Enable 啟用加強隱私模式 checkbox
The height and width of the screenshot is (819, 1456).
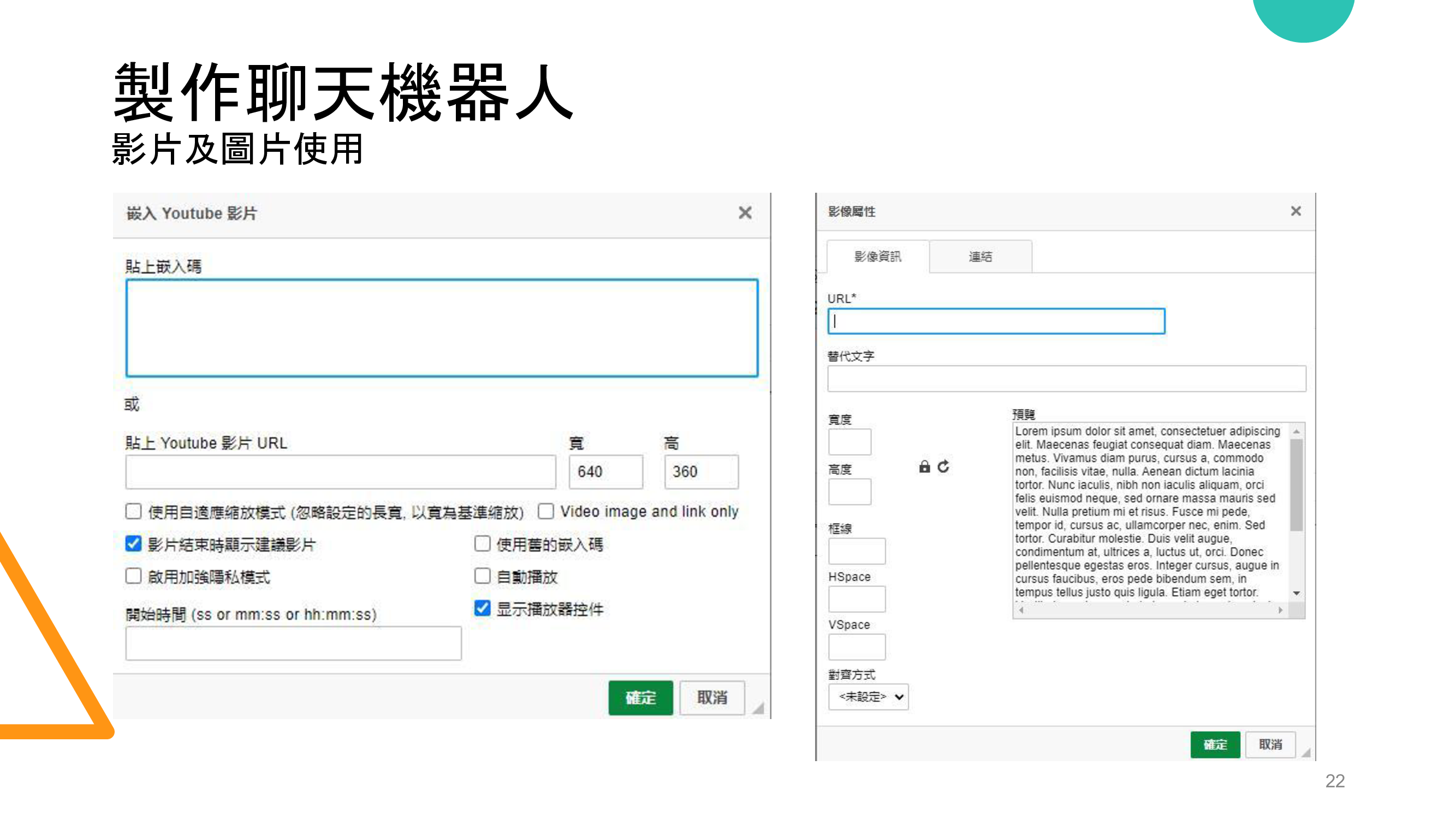coord(133,577)
